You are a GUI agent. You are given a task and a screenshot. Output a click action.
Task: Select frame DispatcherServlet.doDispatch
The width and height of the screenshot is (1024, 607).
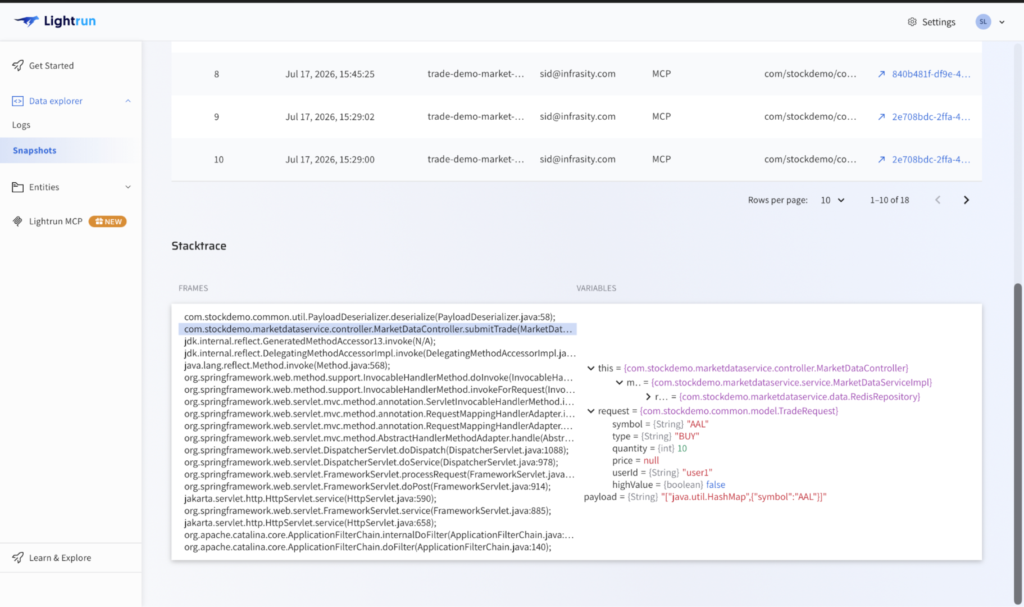point(376,450)
